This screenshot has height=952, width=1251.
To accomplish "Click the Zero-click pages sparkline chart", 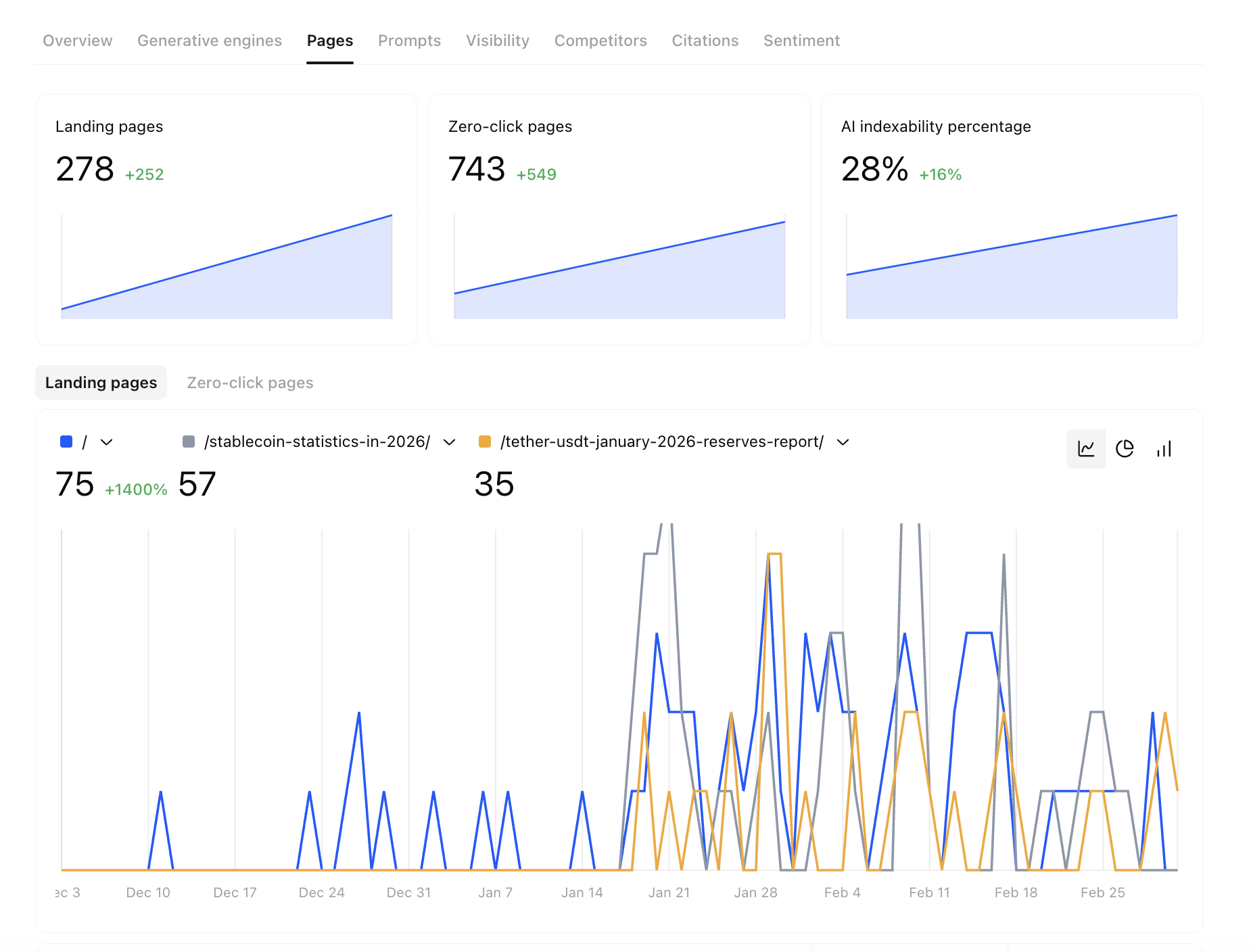I will pos(619,266).
